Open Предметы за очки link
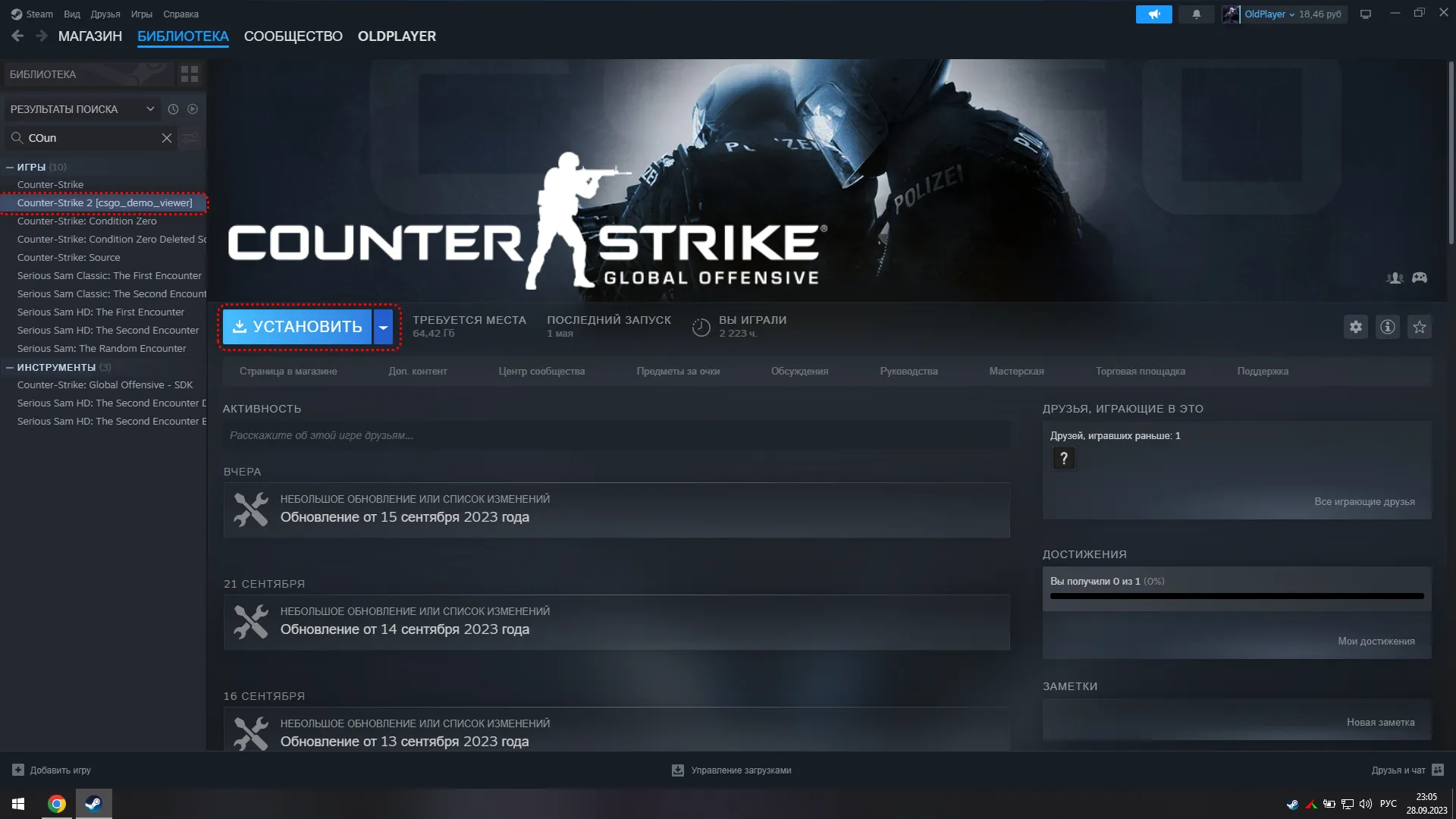Screen dimensions: 1456x819 point(678,372)
